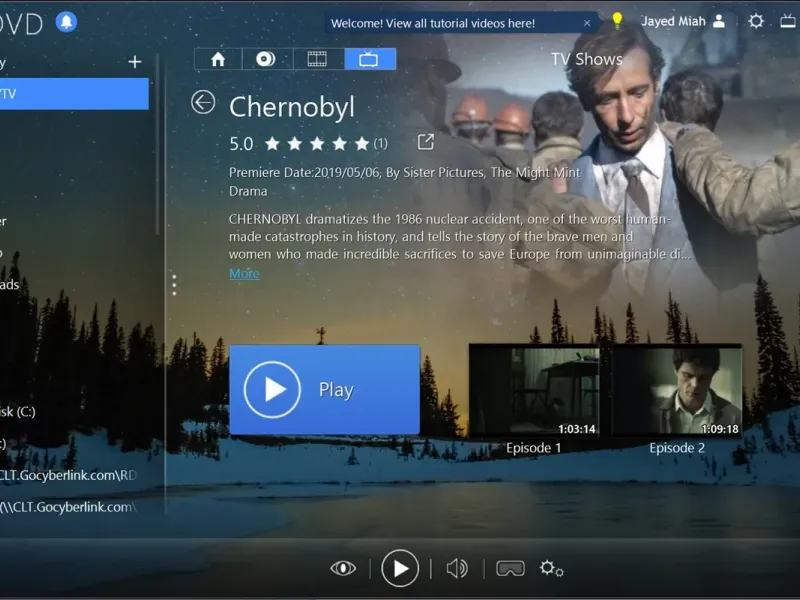Share Chernobyl using the external link icon
The width and height of the screenshot is (800, 600).
(x=426, y=142)
